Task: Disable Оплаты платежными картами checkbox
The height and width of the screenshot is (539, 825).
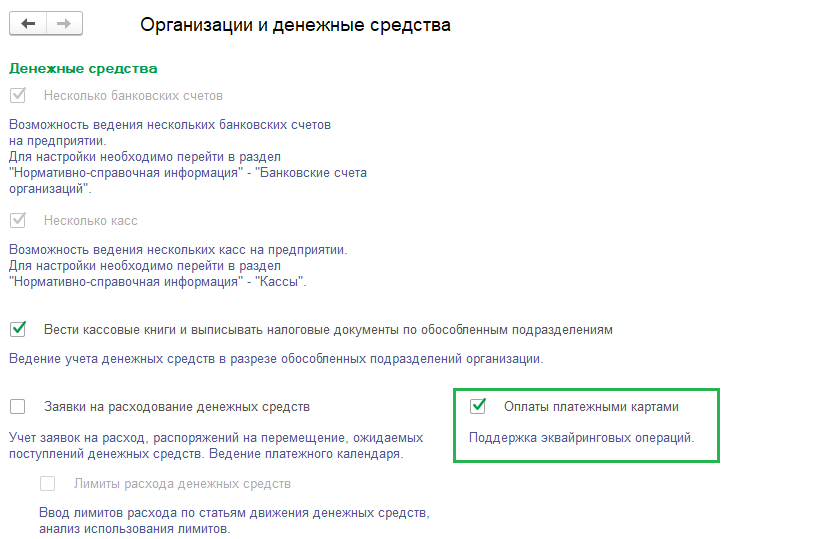Action: (x=478, y=406)
